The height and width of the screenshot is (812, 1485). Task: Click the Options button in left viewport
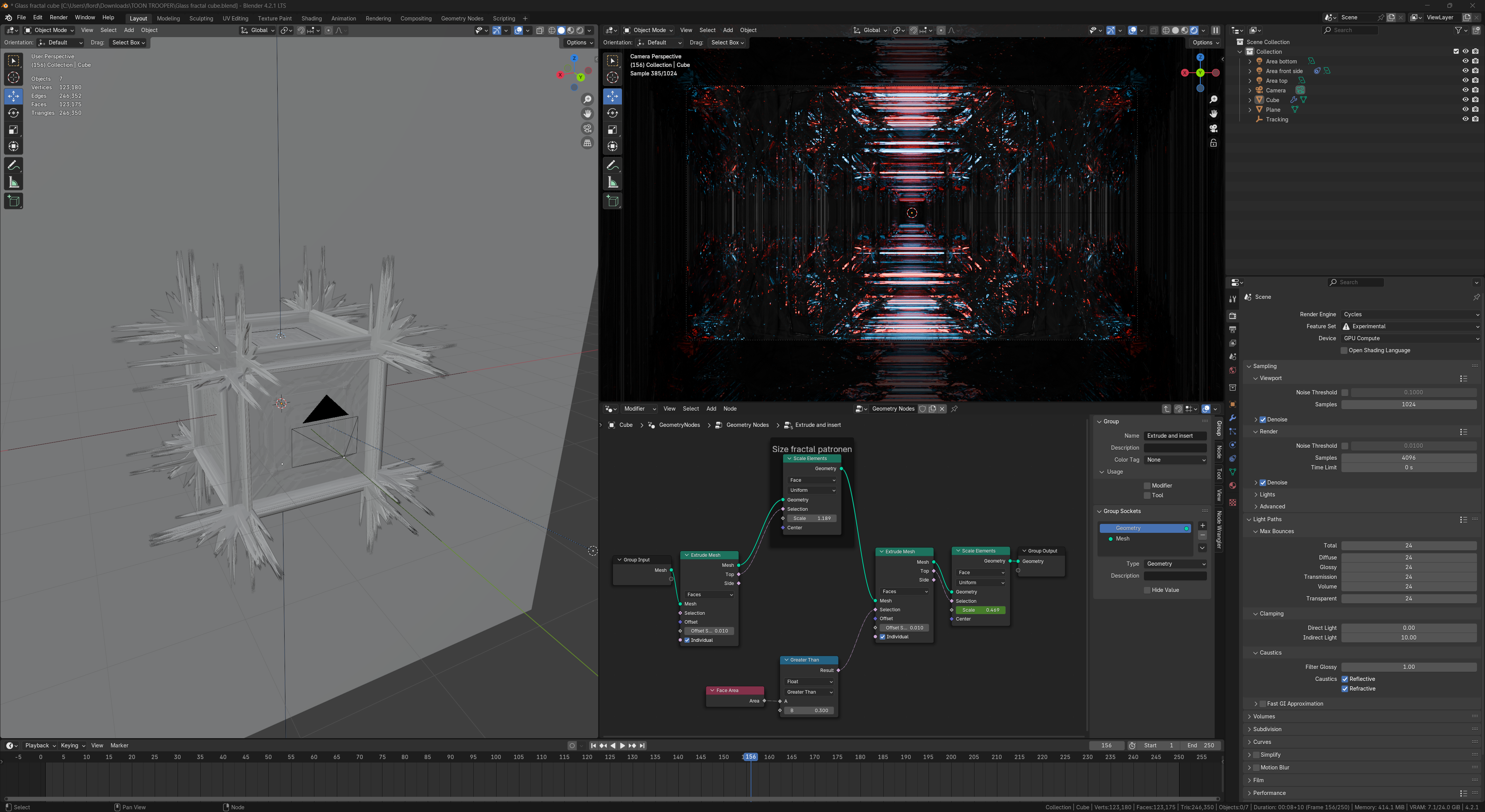tap(579, 43)
